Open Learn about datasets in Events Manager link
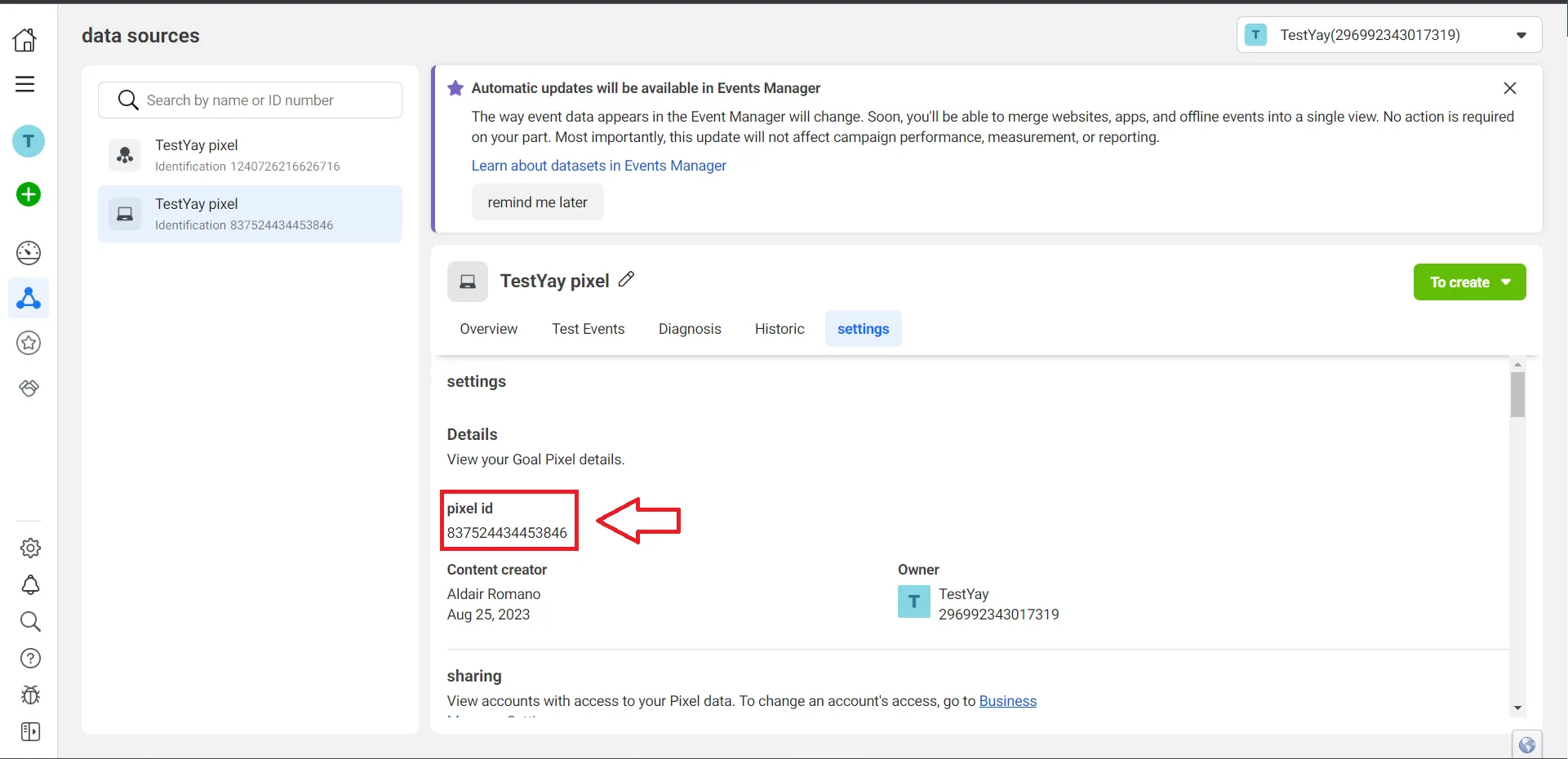The height and width of the screenshot is (759, 1568). [x=598, y=166]
